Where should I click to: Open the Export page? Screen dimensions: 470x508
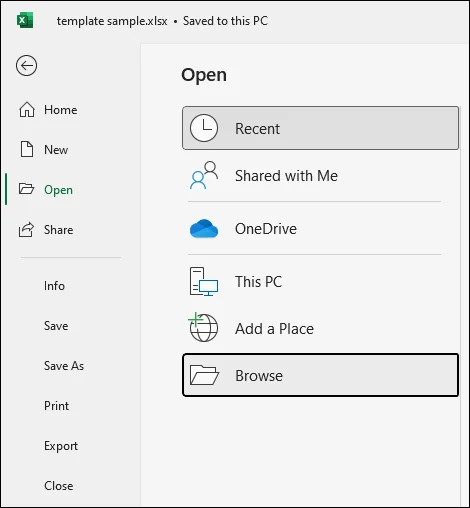[x=61, y=446]
